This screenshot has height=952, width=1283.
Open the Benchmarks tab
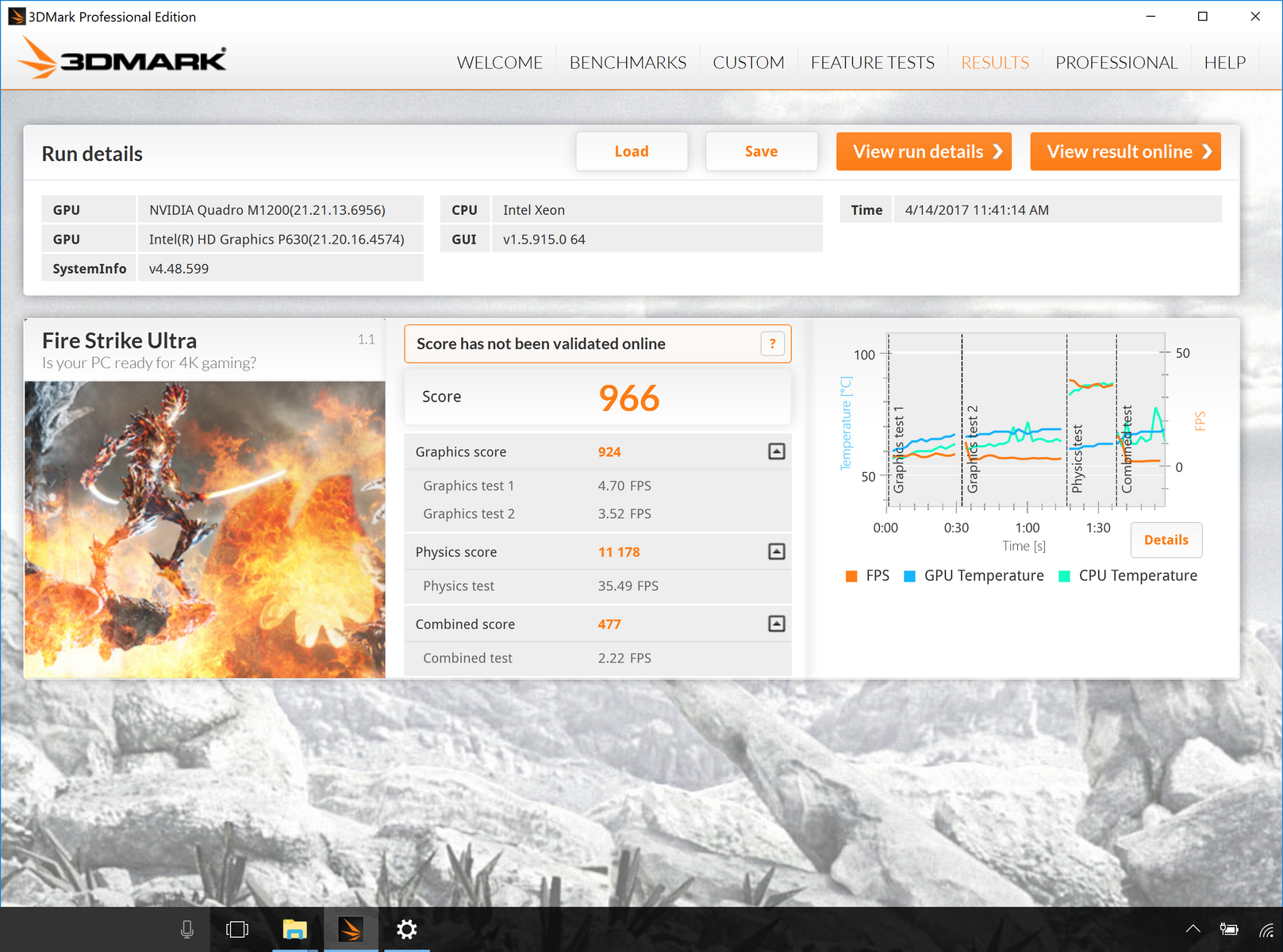coord(628,63)
